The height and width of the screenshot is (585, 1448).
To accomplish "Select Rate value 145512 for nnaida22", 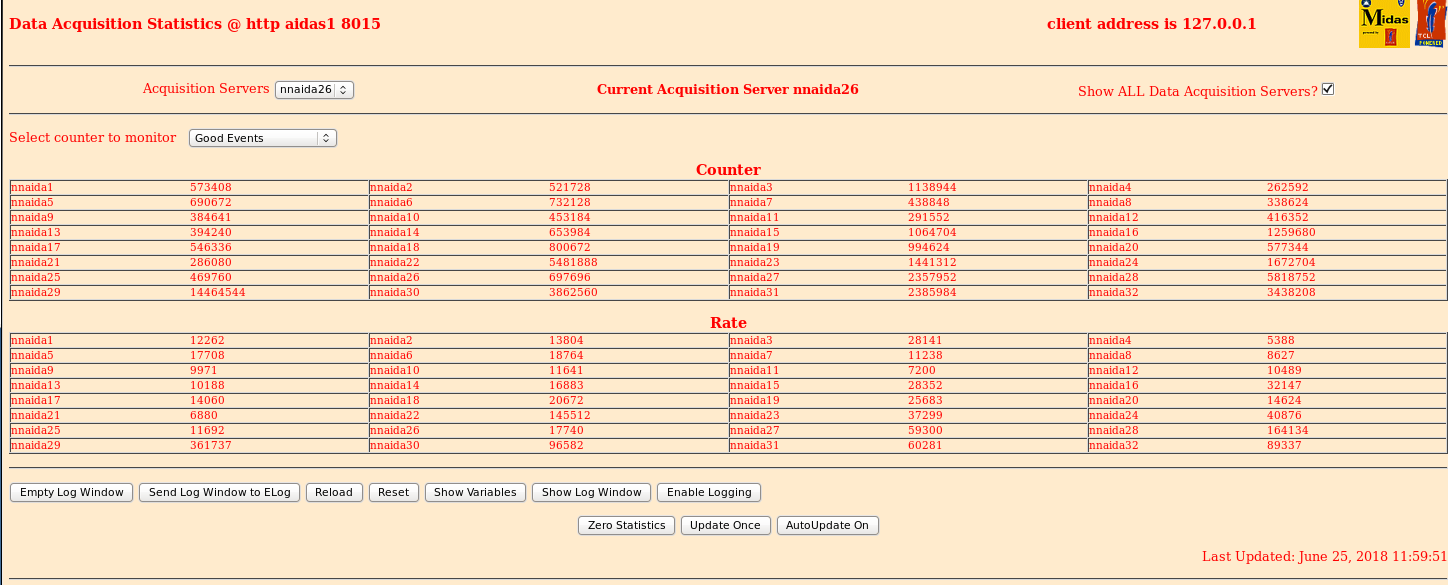I will tap(570, 415).
